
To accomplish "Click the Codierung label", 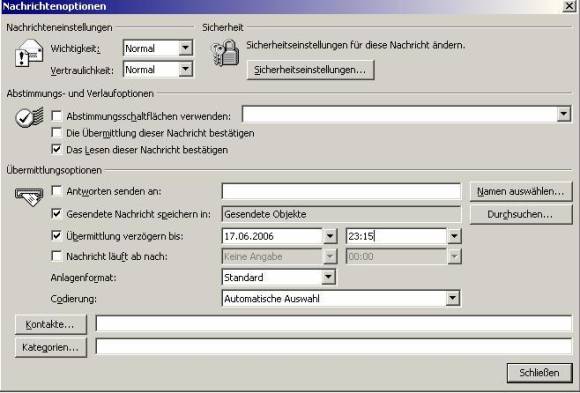I will (x=74, y=299).
